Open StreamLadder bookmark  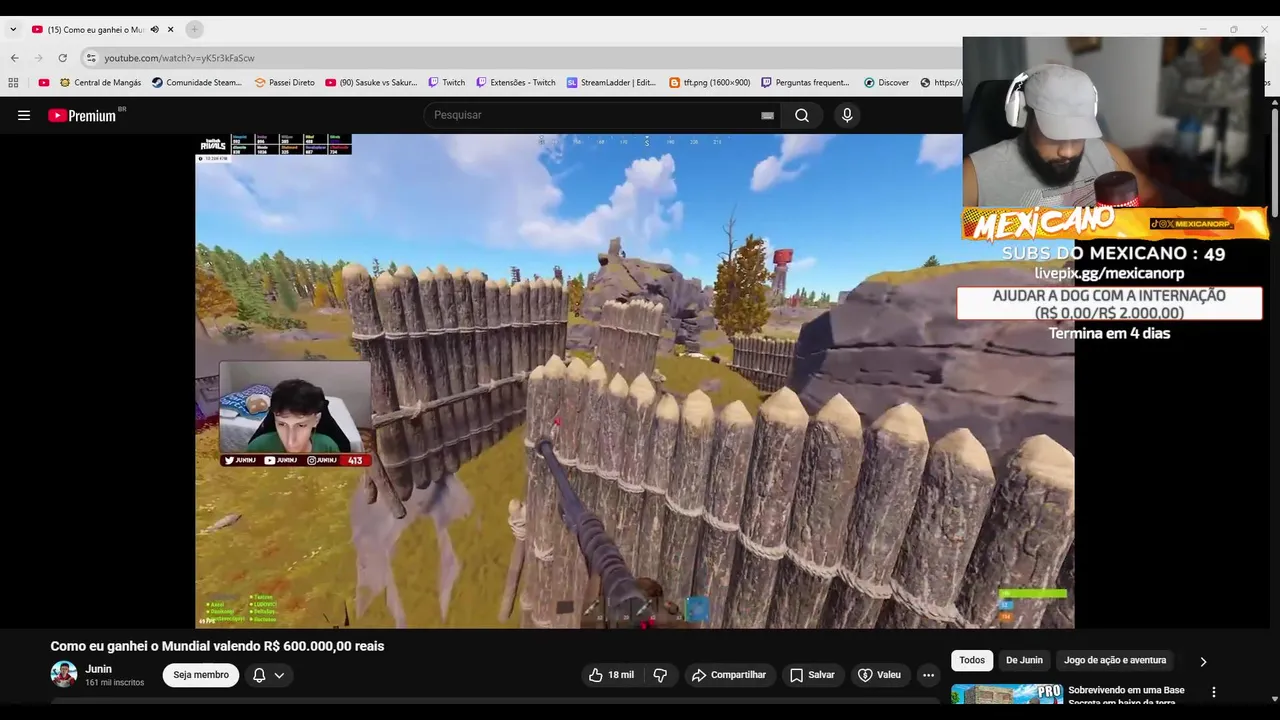(x=611, y=83)
